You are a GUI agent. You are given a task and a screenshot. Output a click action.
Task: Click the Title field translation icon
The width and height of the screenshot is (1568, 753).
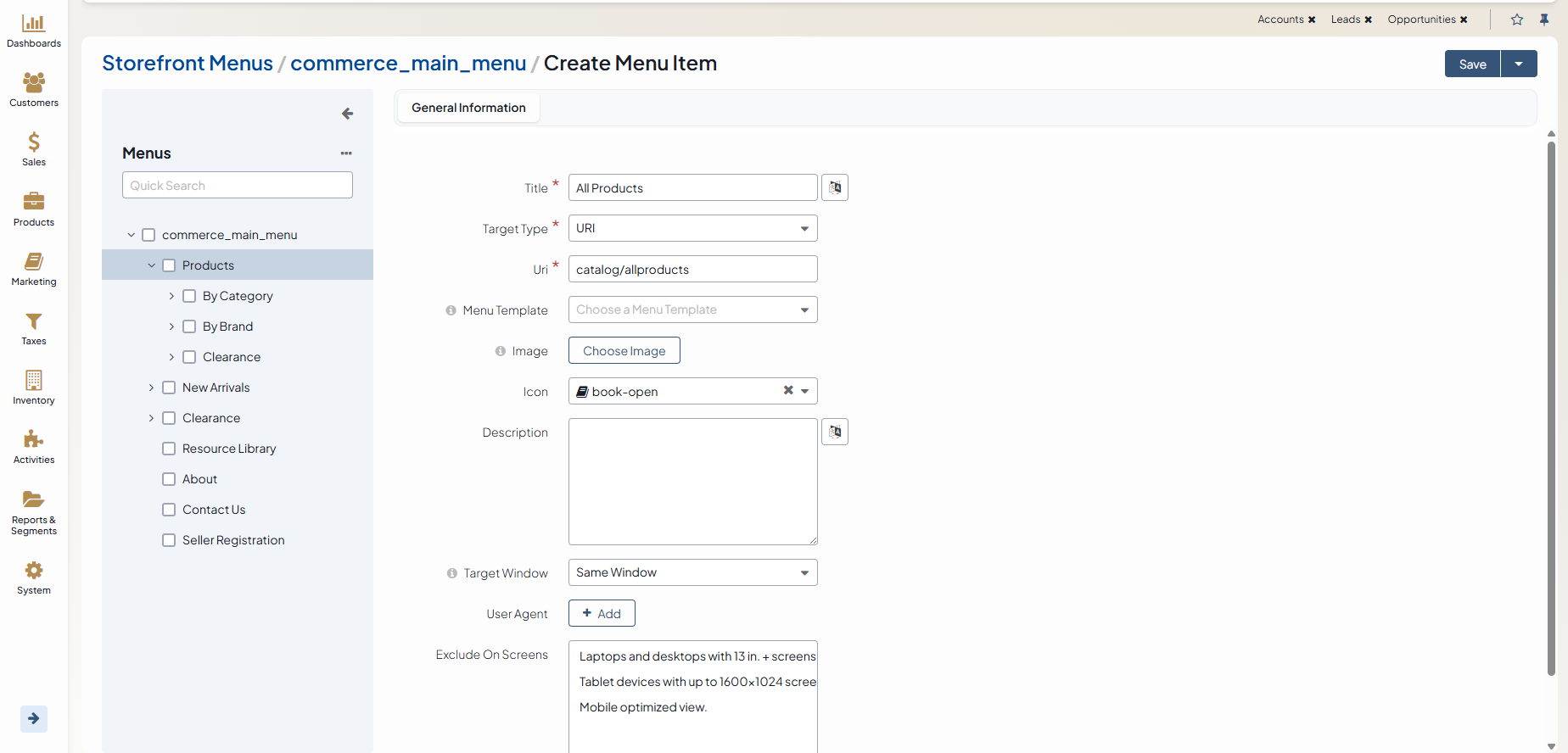pos(835,187)
